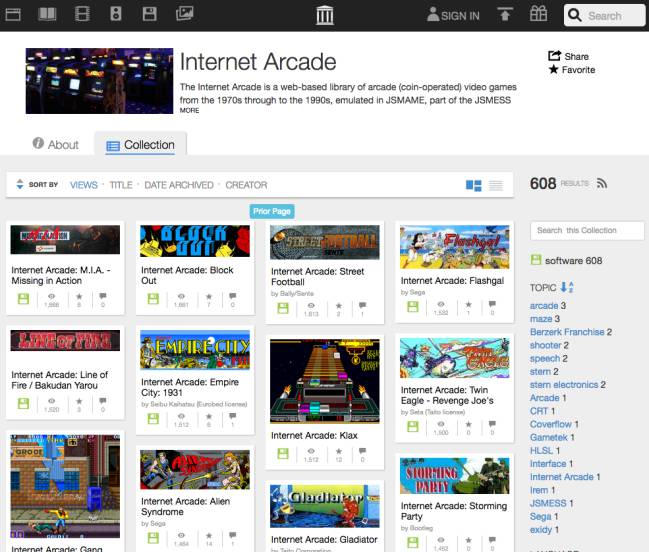This screenshot has width=649, height=552.
Task: Sort by Creator
Action: point(246,185)
